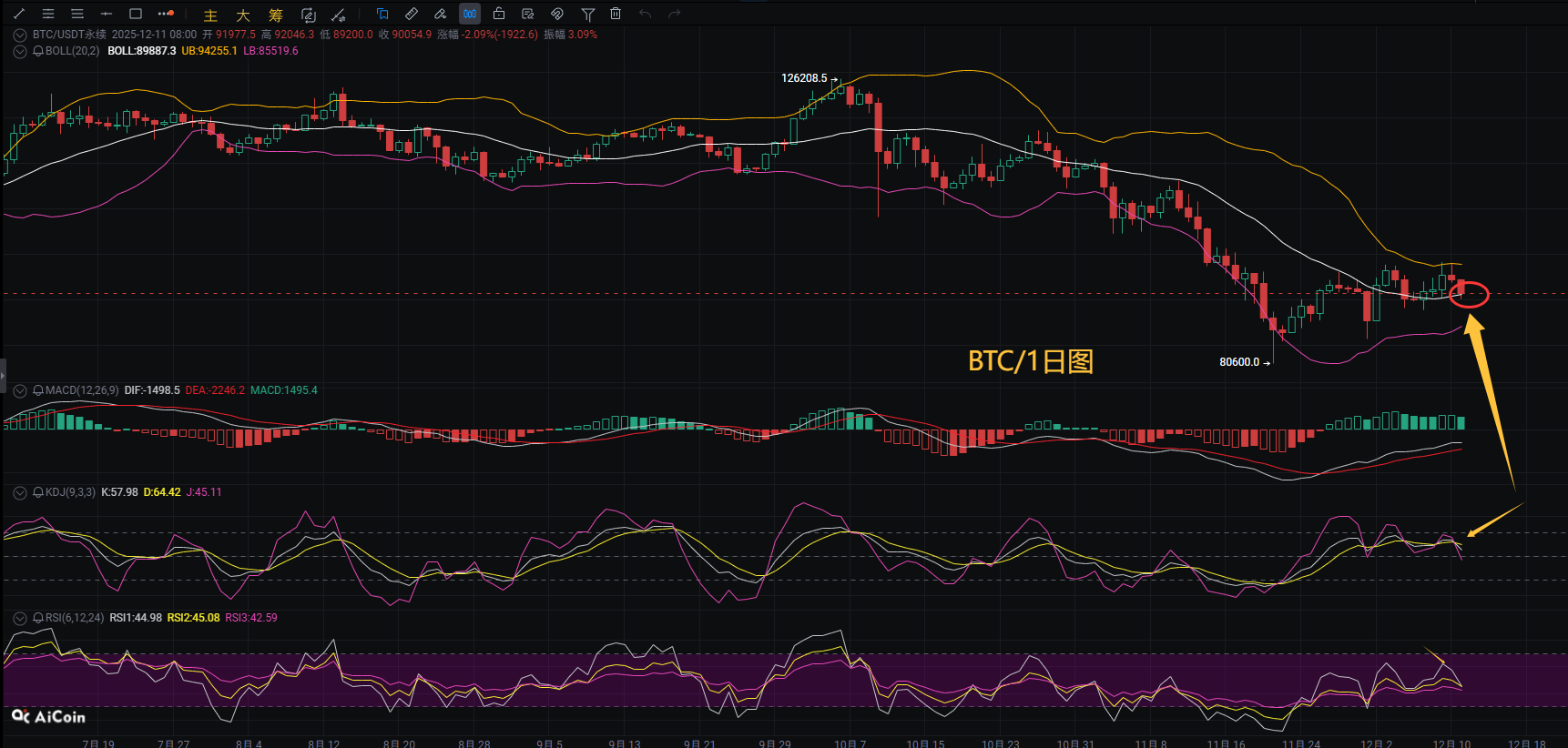The width and height of the screenshot is (1568, 748).
Task: Toggle the highlighted blue magnet mode button
Action: click(470, 14)
